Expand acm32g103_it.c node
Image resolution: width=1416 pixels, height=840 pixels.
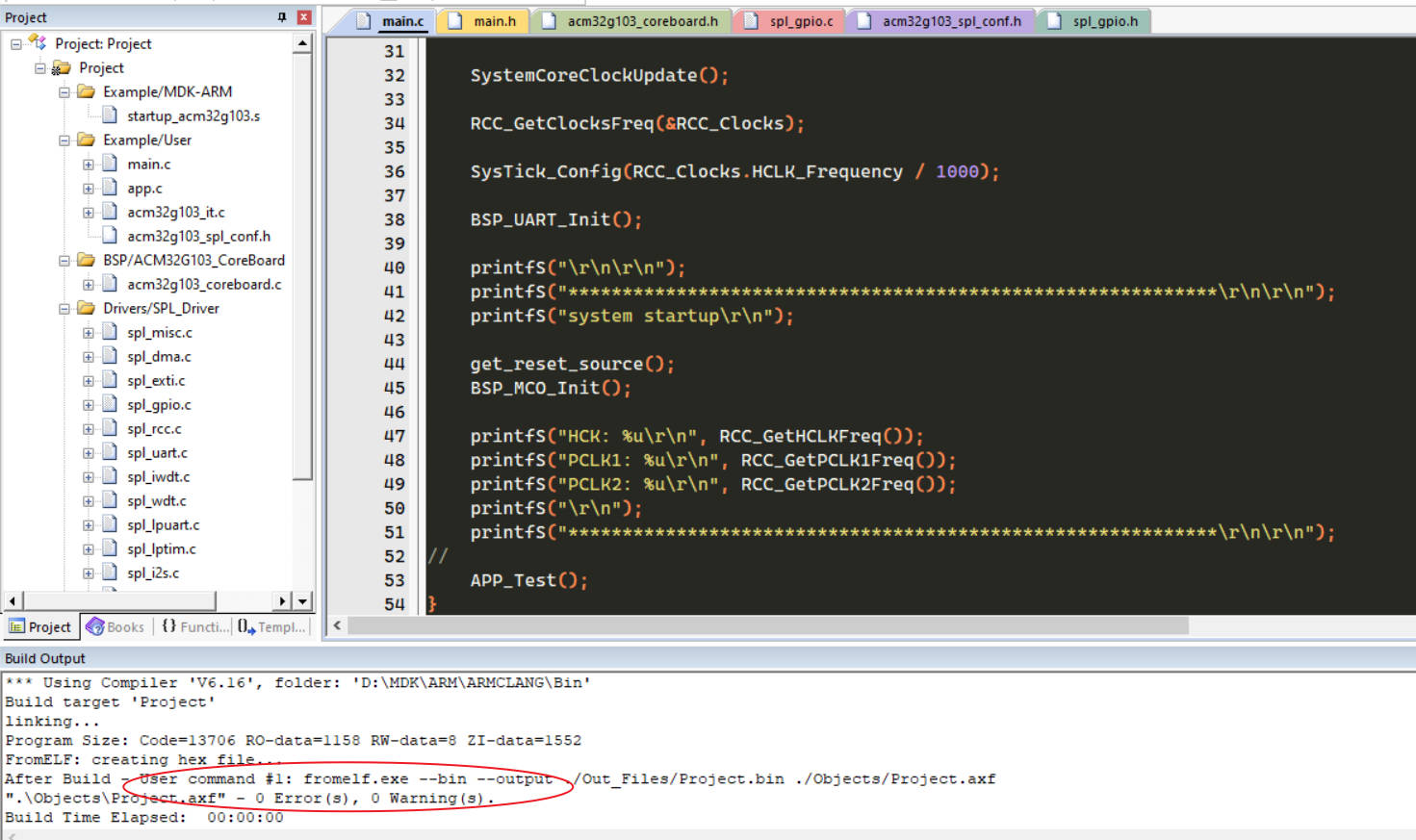coord(89,212)
